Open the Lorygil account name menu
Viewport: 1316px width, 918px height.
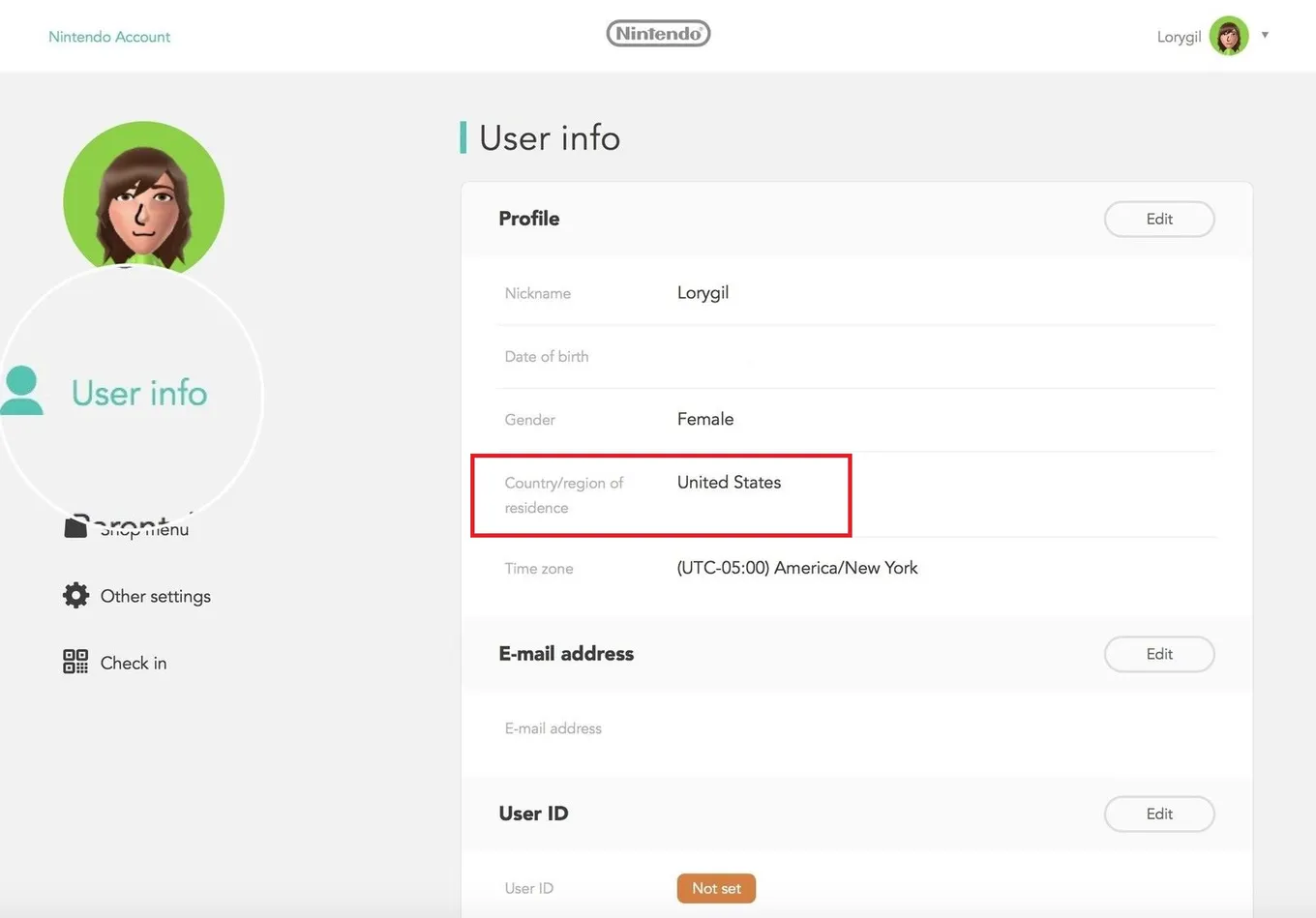[1179, 37]
